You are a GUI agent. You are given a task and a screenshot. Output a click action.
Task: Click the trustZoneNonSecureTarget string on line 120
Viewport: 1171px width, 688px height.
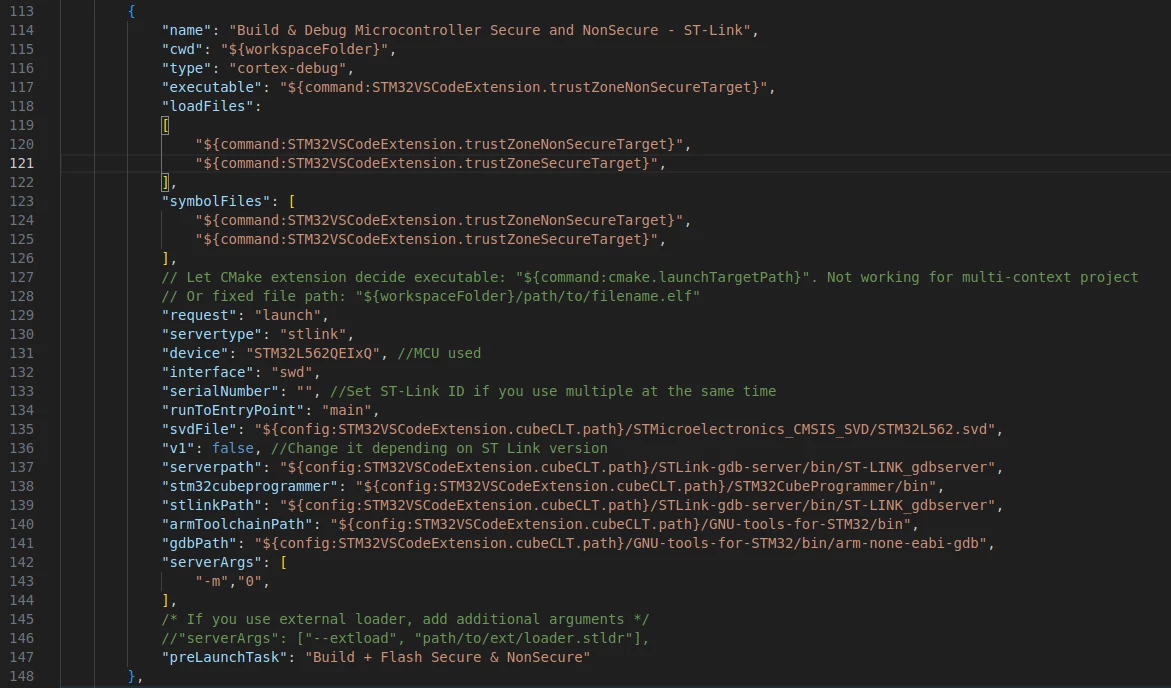click(x=439, y=144)
